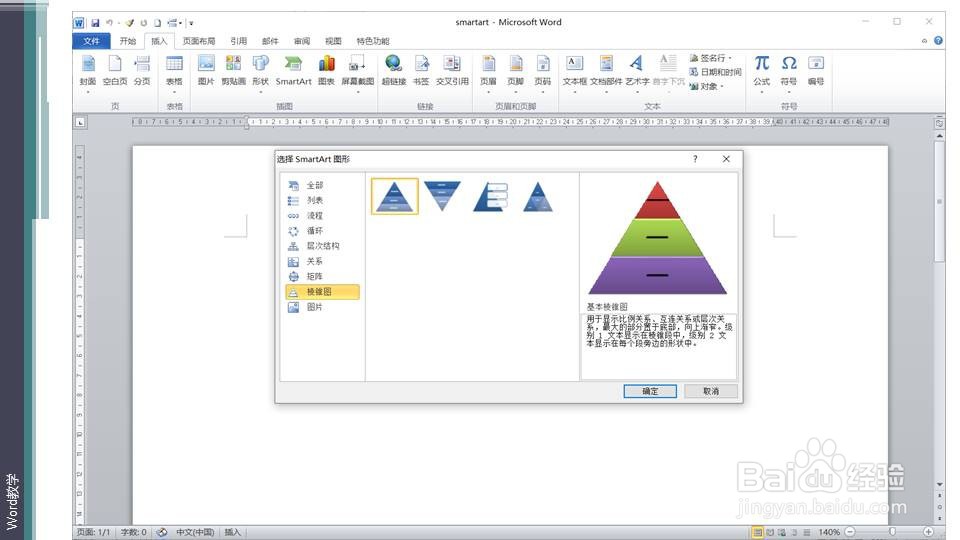Insert a page break (分页)
Viewport: 960px width, 540px height.
coord(142,72)
